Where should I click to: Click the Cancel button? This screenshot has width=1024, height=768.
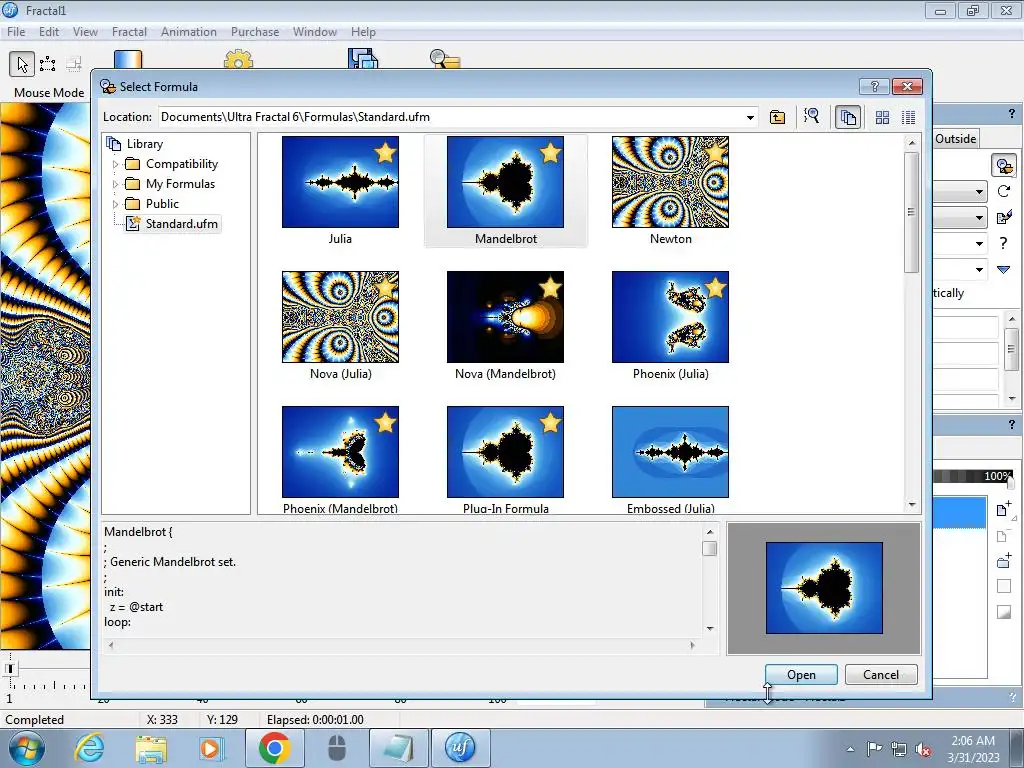click(881, 675)
